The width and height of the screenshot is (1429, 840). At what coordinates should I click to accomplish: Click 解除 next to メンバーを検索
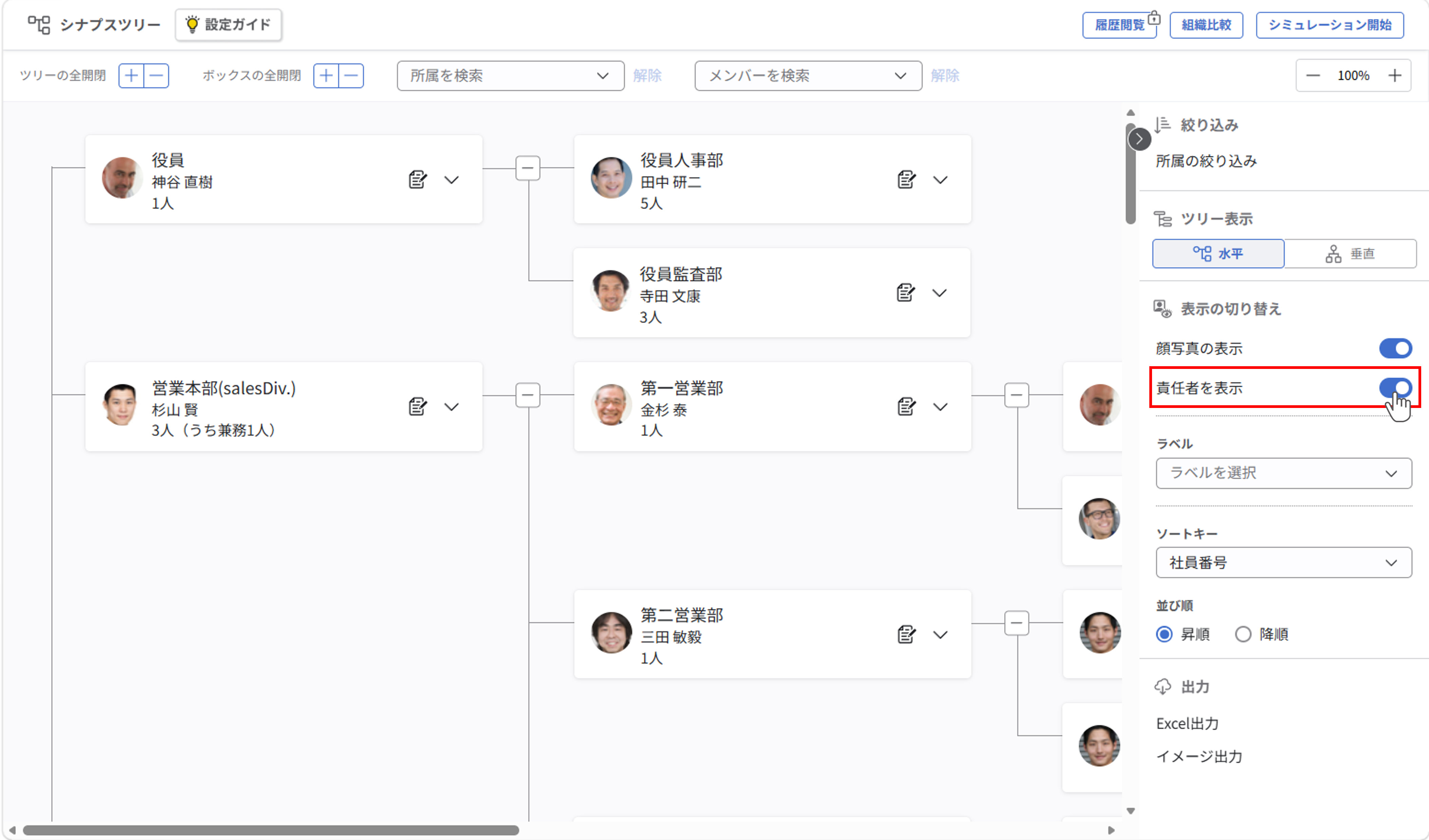tap(945, 75)
